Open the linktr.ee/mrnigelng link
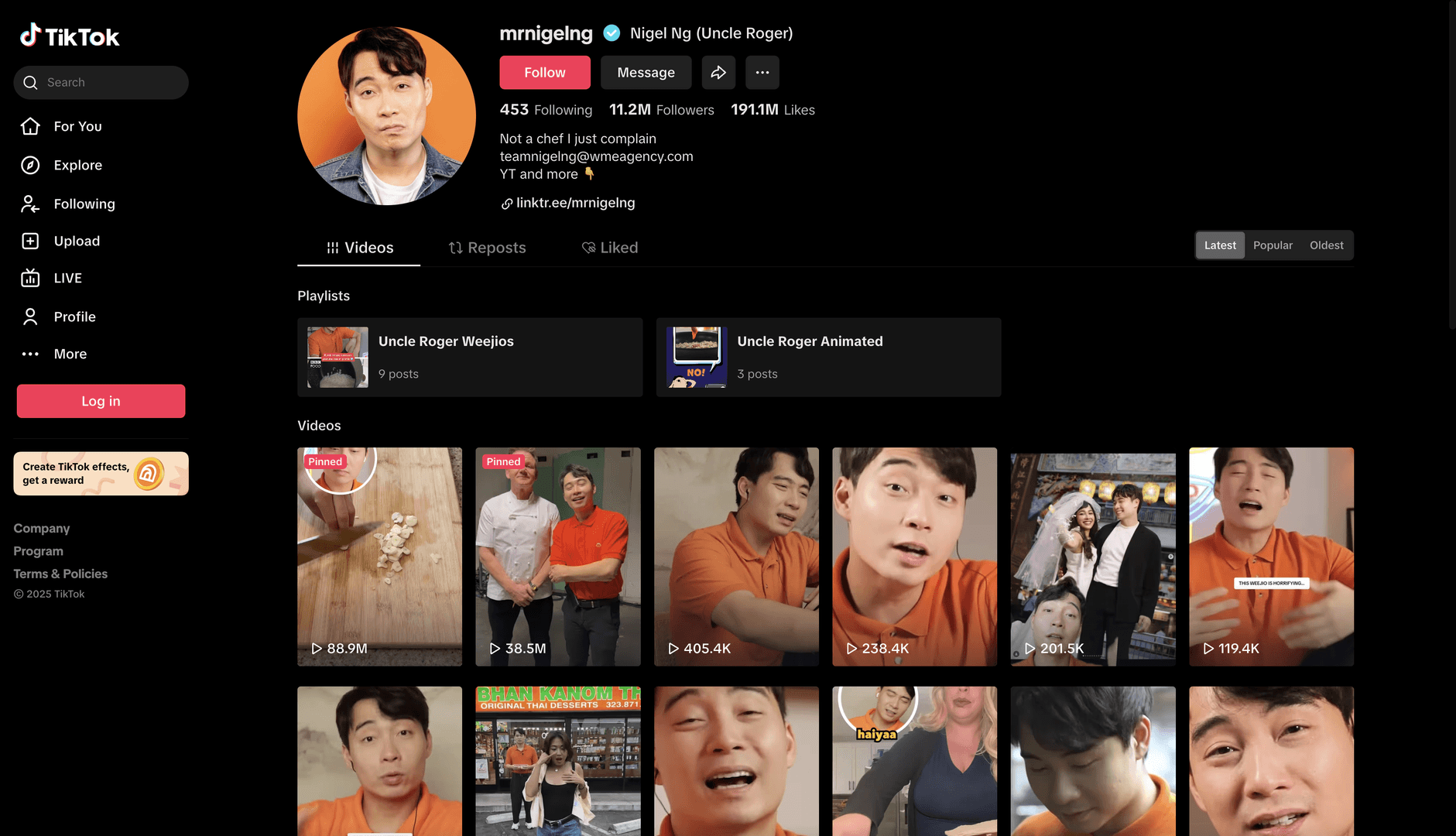The height and width of the screenshot is (836, 1456). coord(575,203)
